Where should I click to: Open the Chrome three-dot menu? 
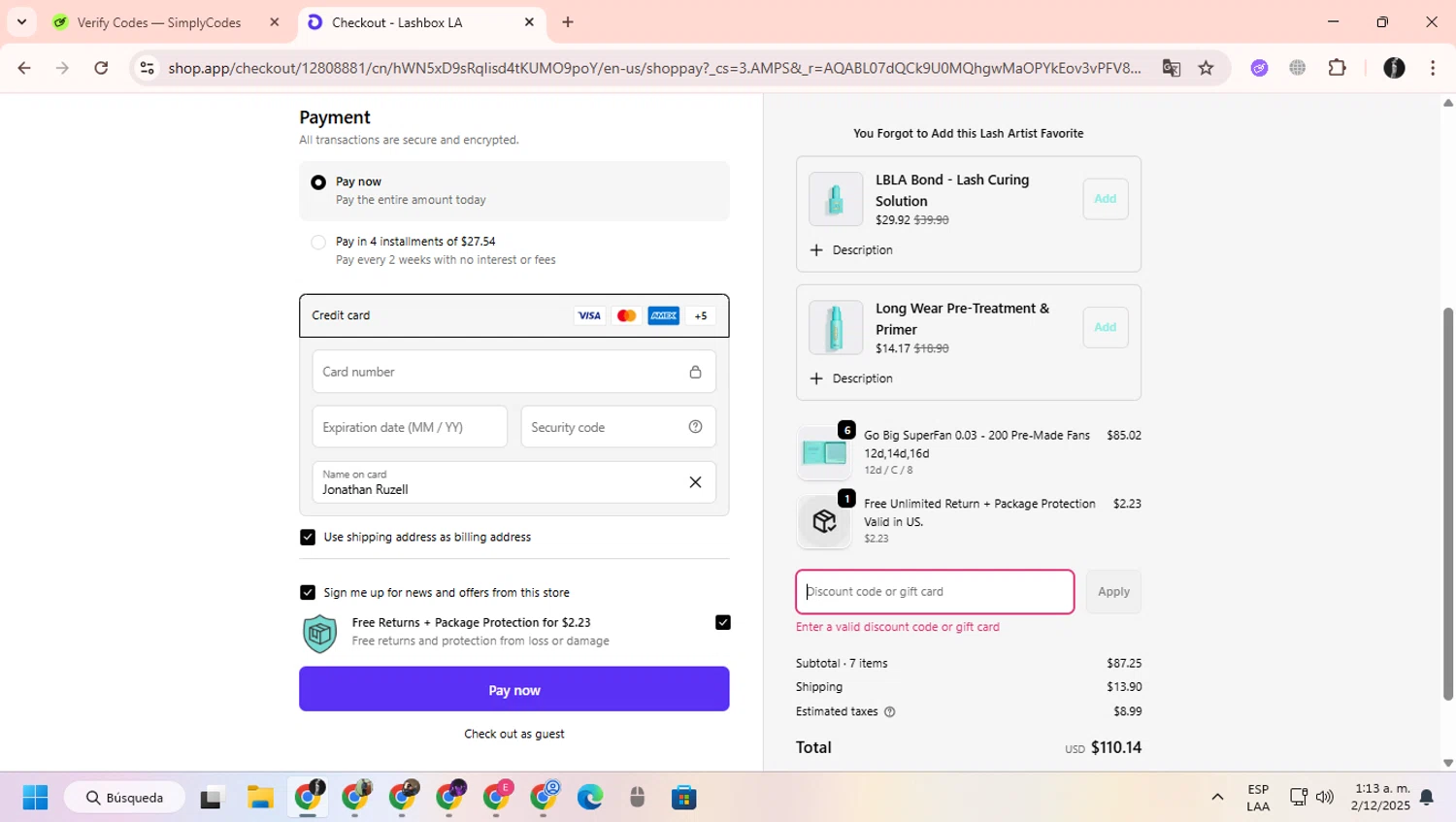(1433, 68)
